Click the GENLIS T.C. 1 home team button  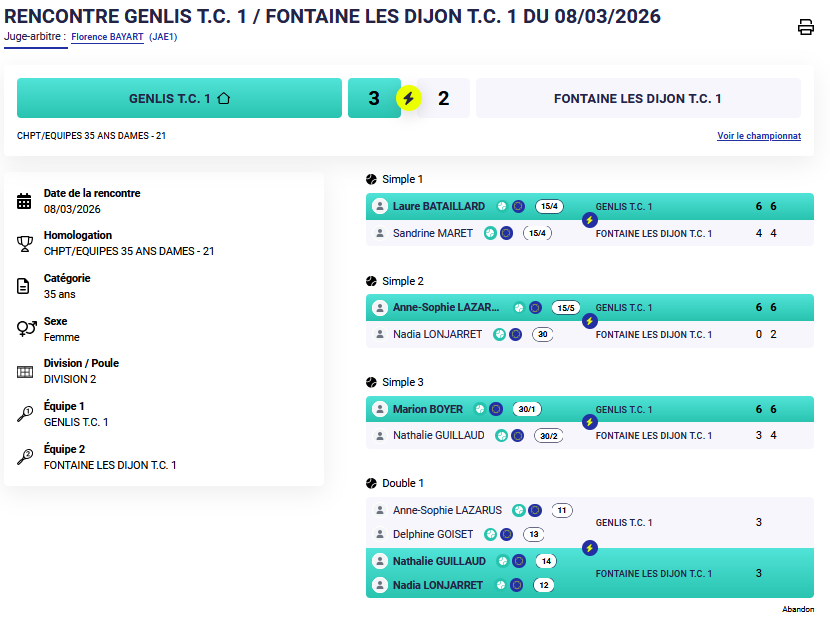180,99
